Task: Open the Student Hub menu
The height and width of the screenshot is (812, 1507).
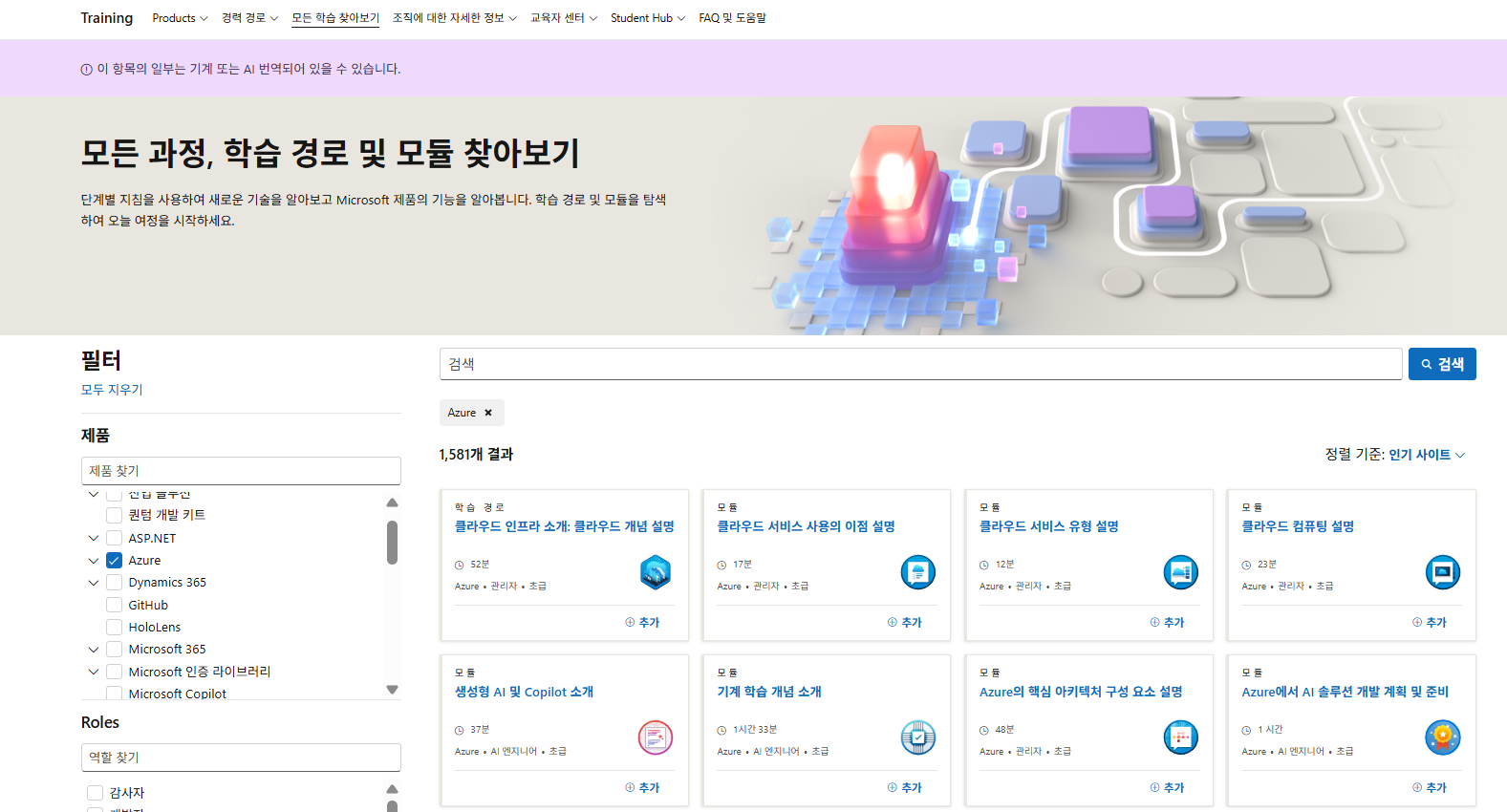Action: click(648, 18)
